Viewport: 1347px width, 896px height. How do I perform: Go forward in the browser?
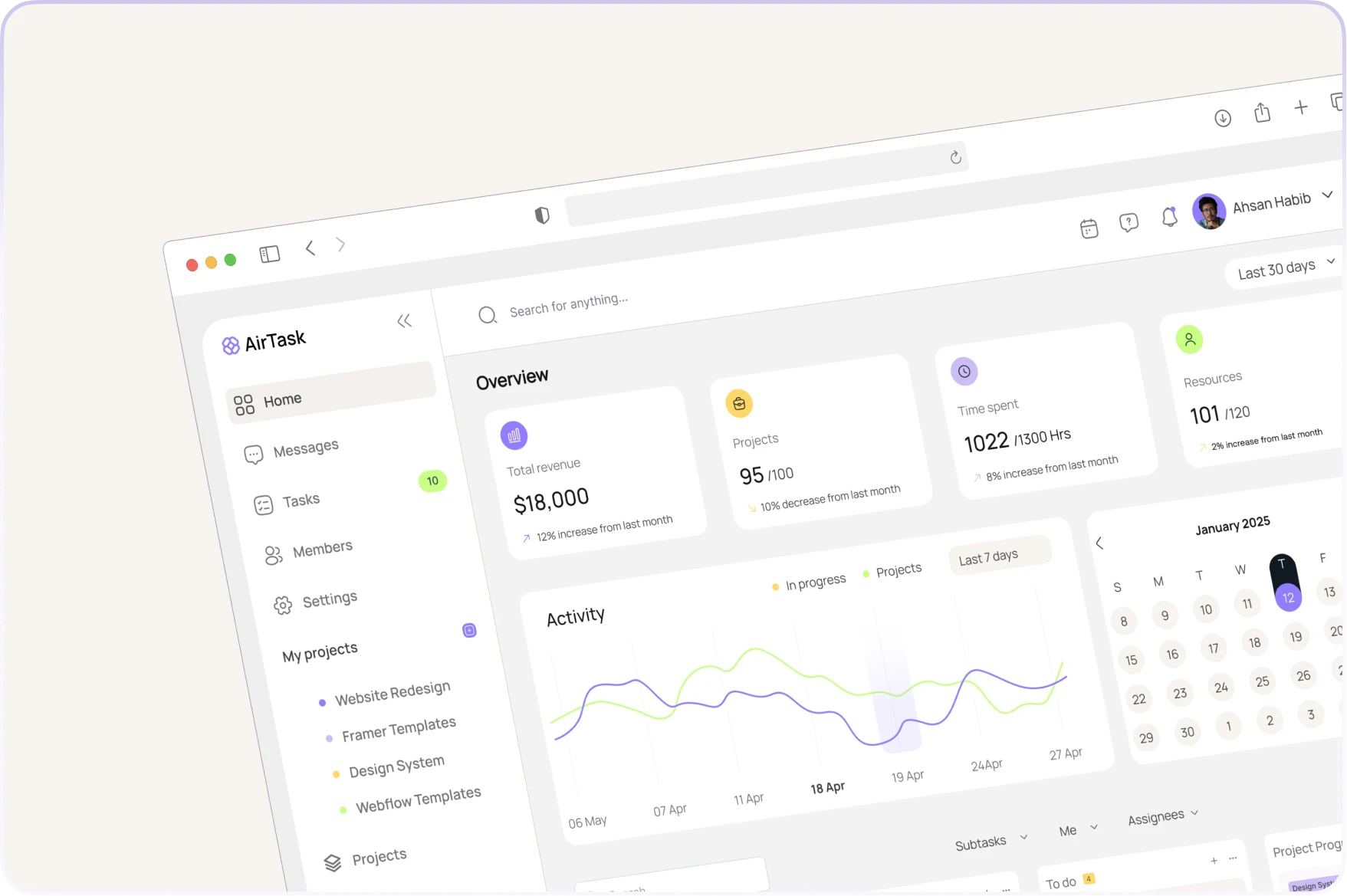pyautogui.click(x=340, y=244)
